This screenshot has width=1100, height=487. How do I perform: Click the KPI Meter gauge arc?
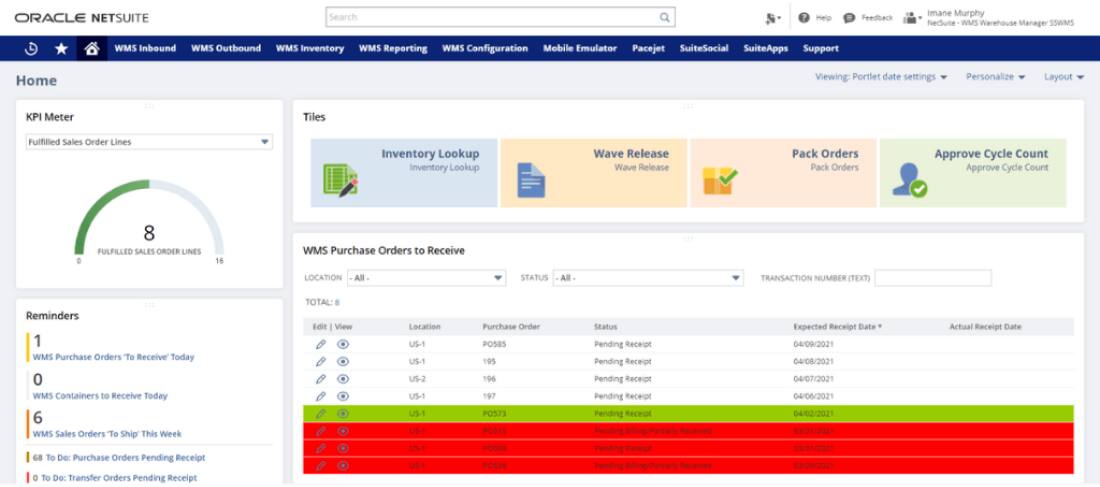(149, 215)
